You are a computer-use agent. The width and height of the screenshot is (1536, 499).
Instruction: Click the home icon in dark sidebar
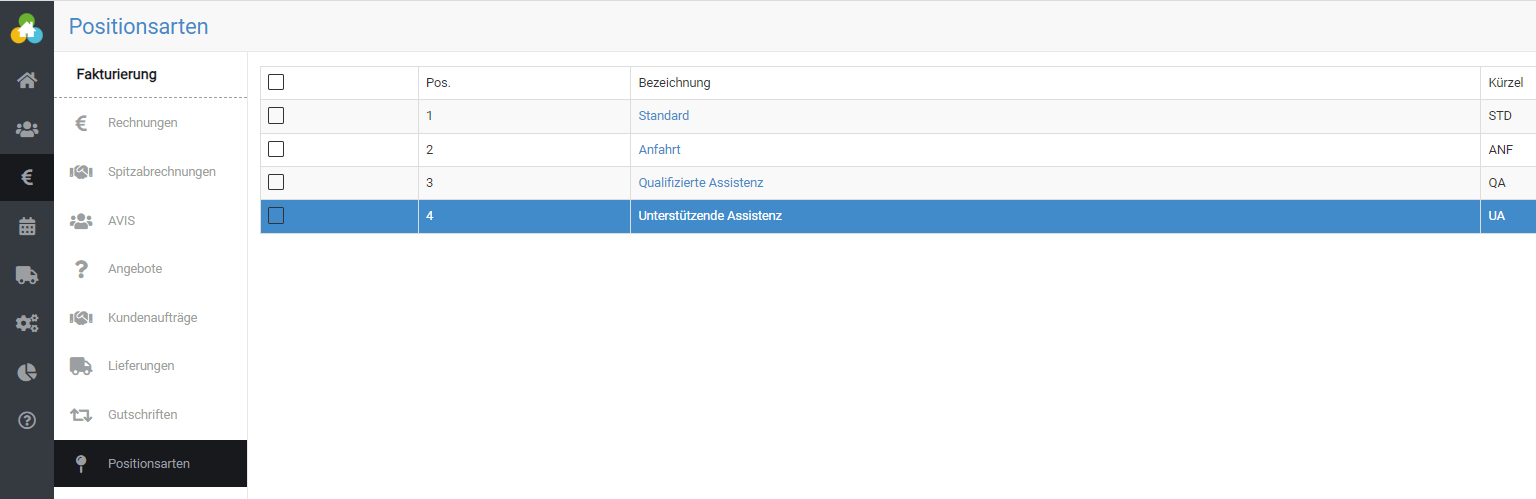tap(27, 80)
